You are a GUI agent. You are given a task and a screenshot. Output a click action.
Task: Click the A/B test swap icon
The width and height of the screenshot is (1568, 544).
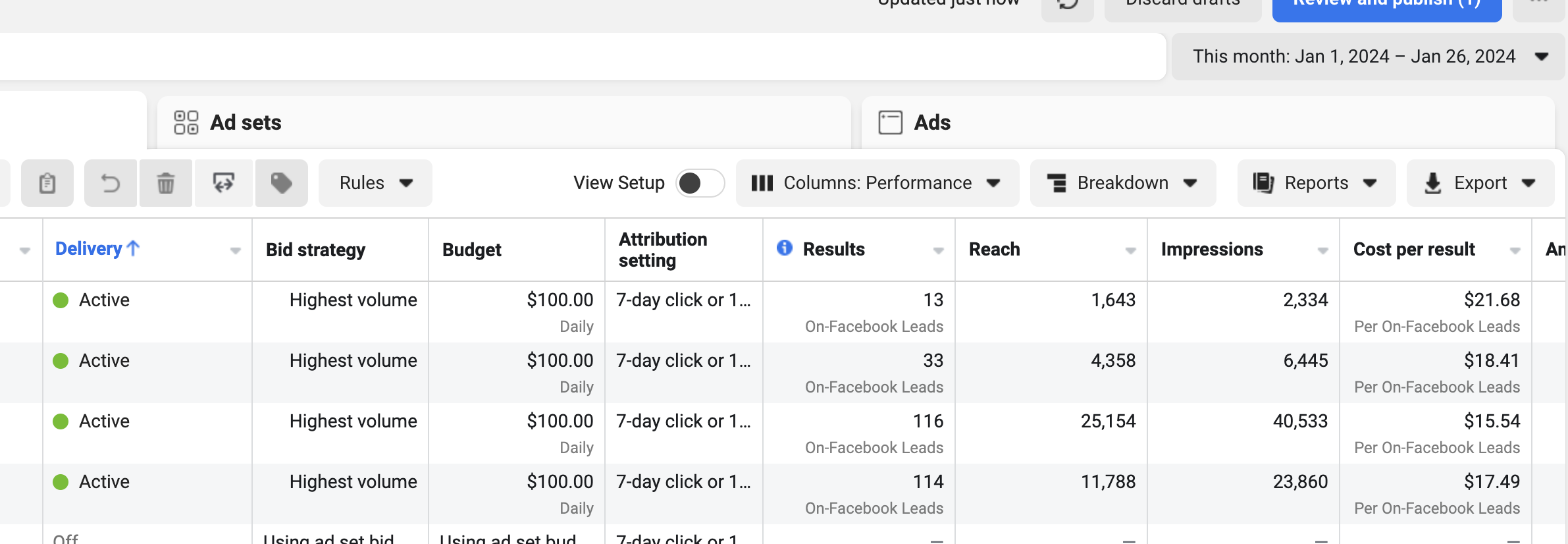224,183
